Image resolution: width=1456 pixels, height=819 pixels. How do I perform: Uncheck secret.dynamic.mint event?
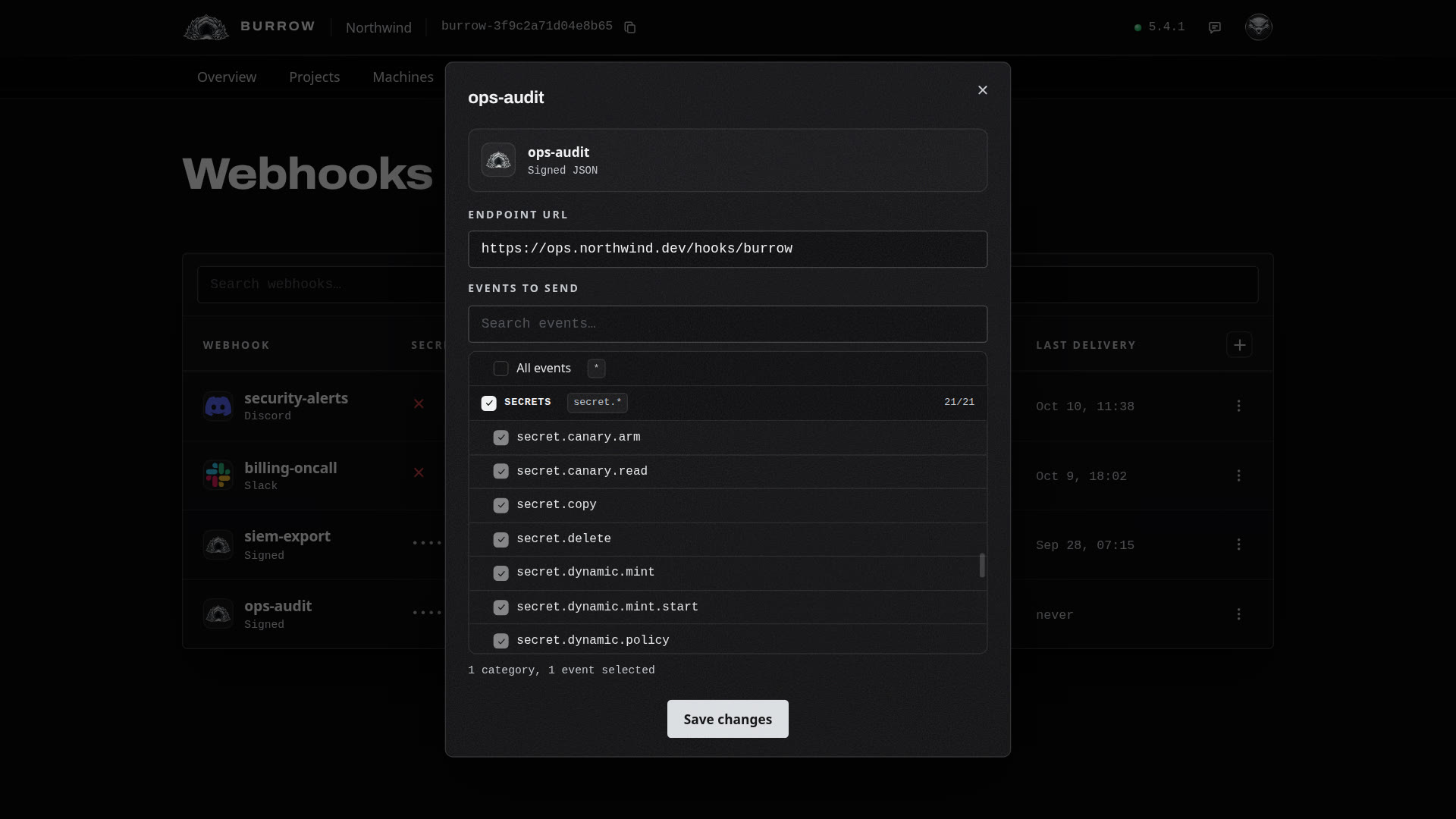500,573
